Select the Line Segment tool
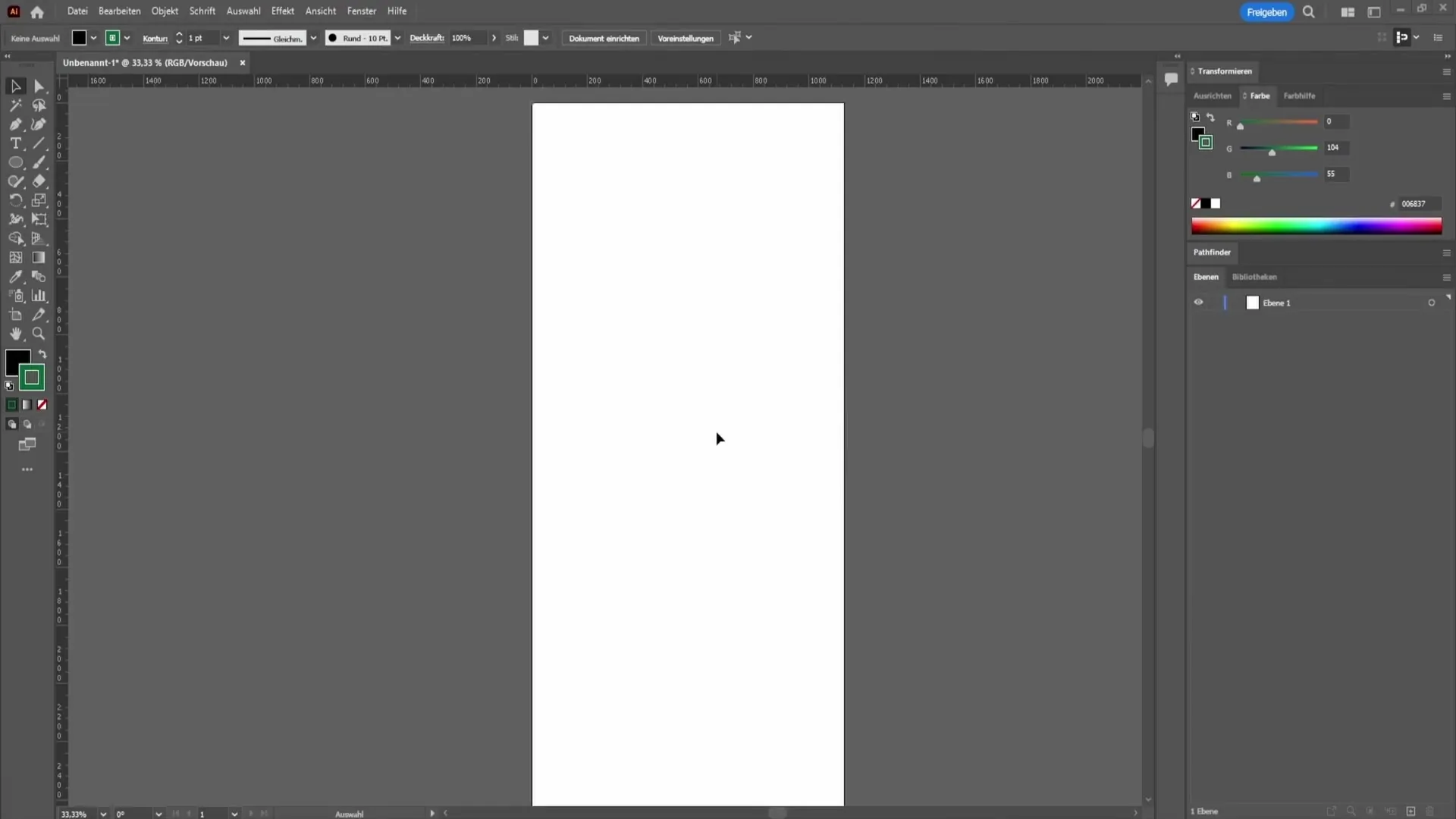This screenshot has height=819, width=1456. click(x=39, y=143)
